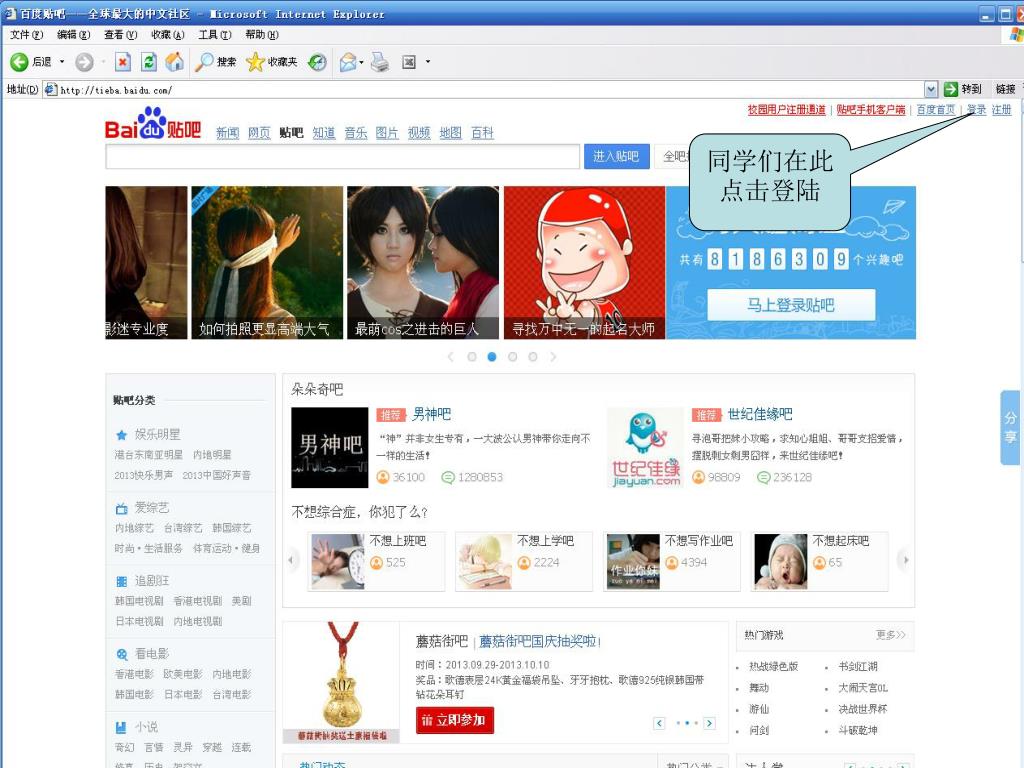Open the 世纪佳缘 jiayuan logo thumbnail
The width and height of the screenshot is (1024, 768).
[x=646, y=447]
